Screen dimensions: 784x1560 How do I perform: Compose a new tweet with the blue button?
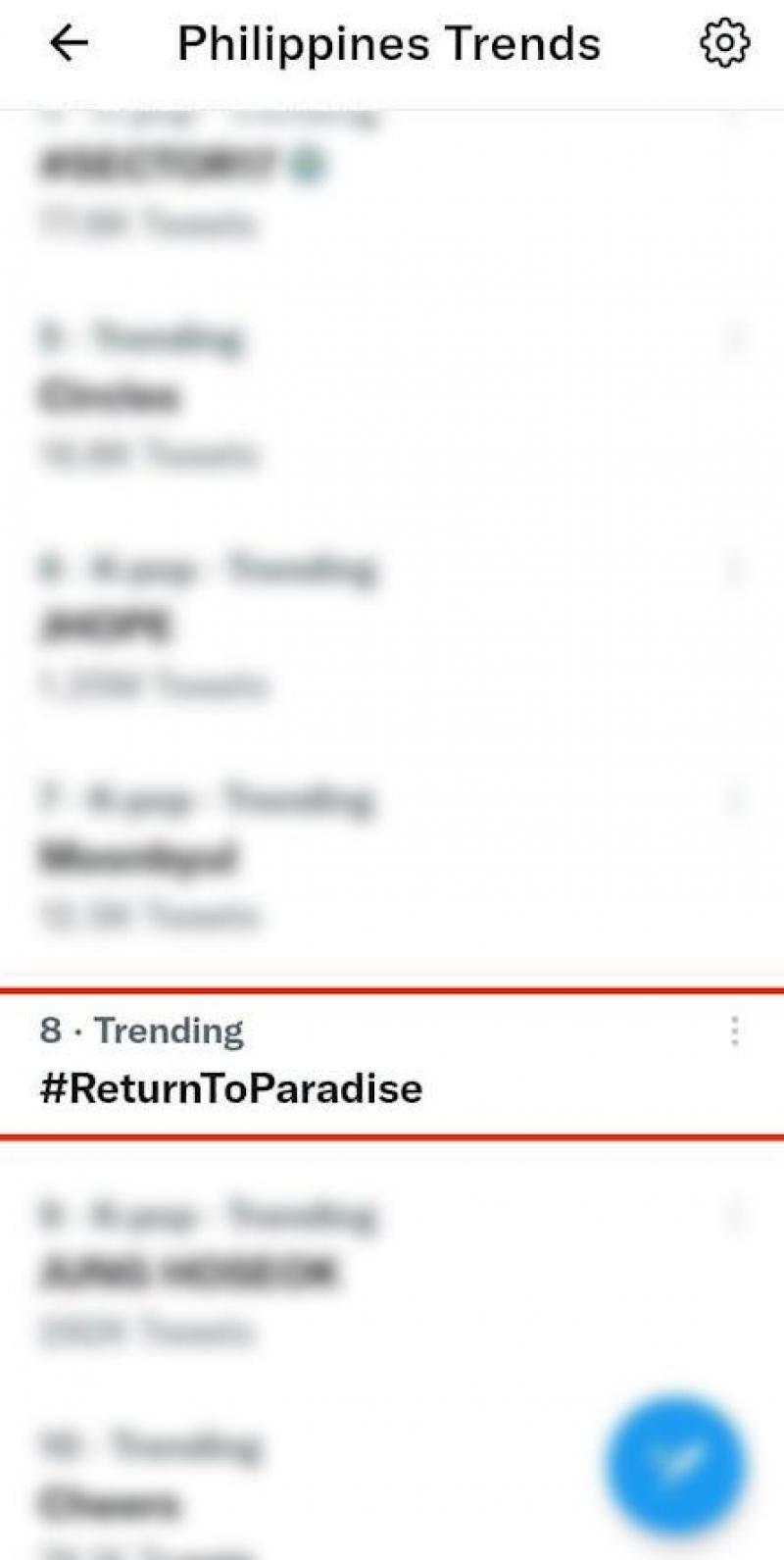click(675, 1466)
